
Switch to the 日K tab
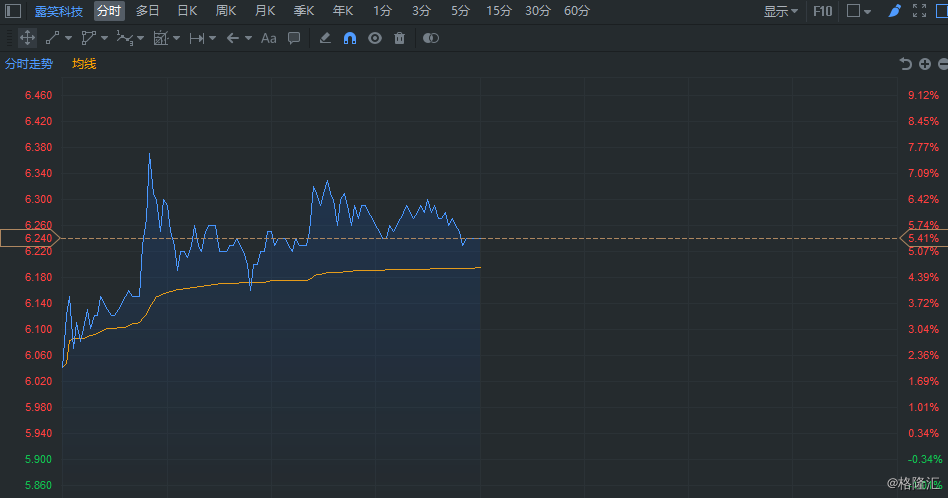pyautogui.click(x=187, y=11)
